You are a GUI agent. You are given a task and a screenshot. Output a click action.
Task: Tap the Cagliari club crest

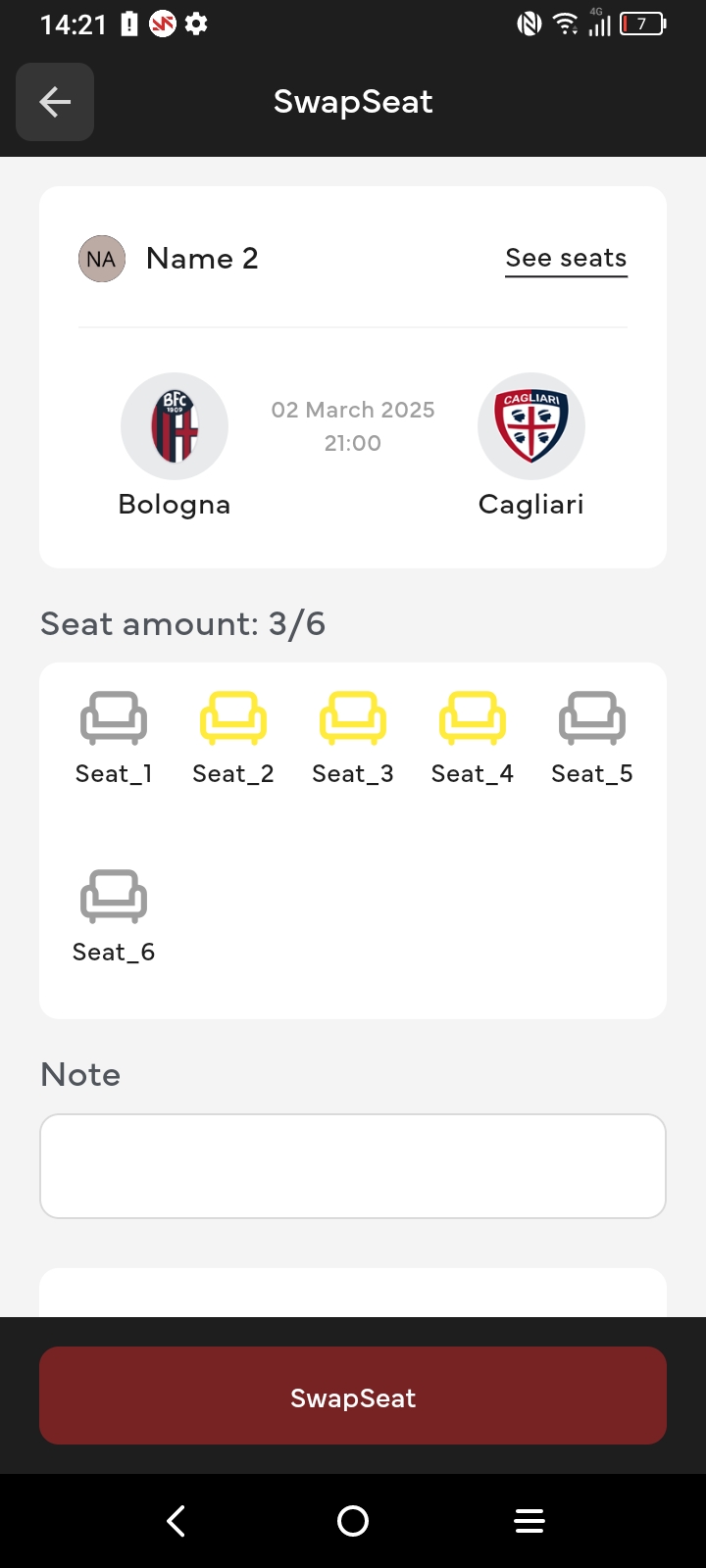[531, 426]
